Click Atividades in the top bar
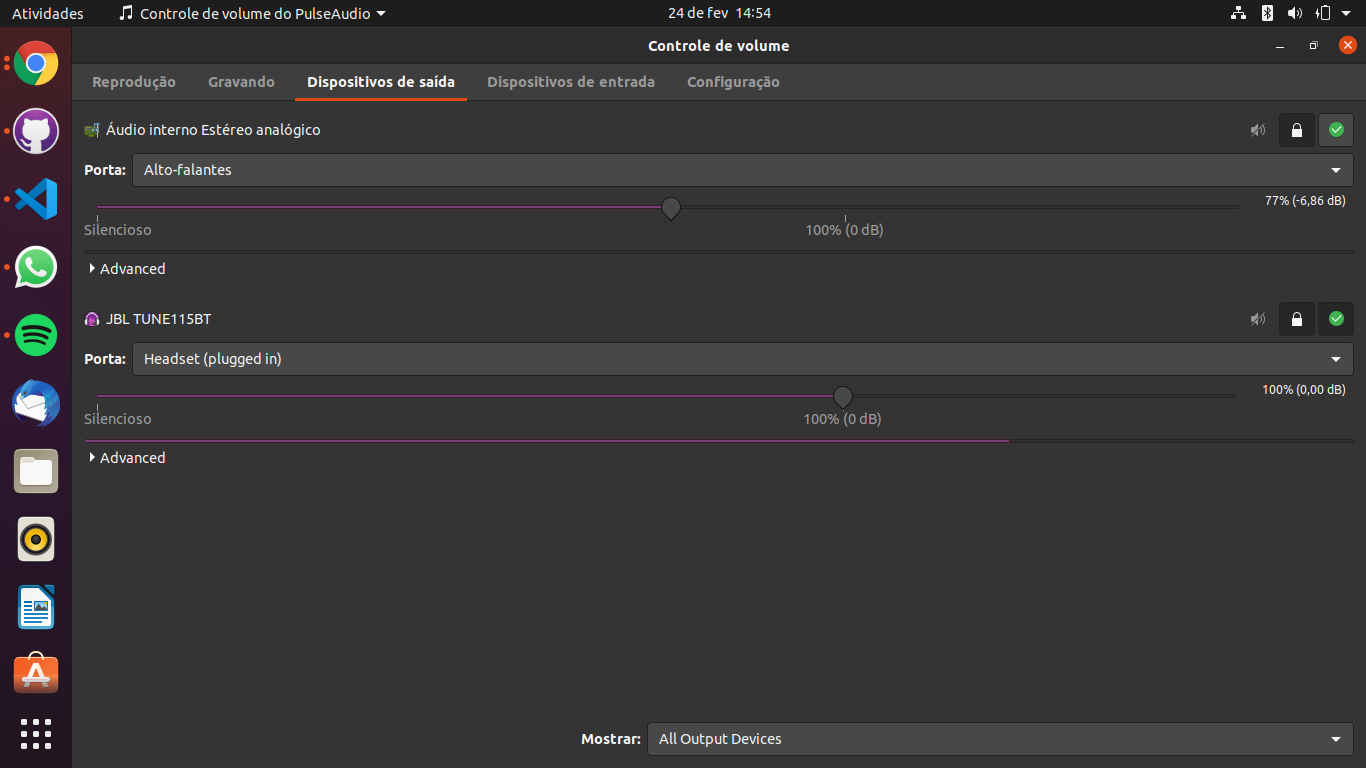The image size is (1366, 768). pos(48,14)
